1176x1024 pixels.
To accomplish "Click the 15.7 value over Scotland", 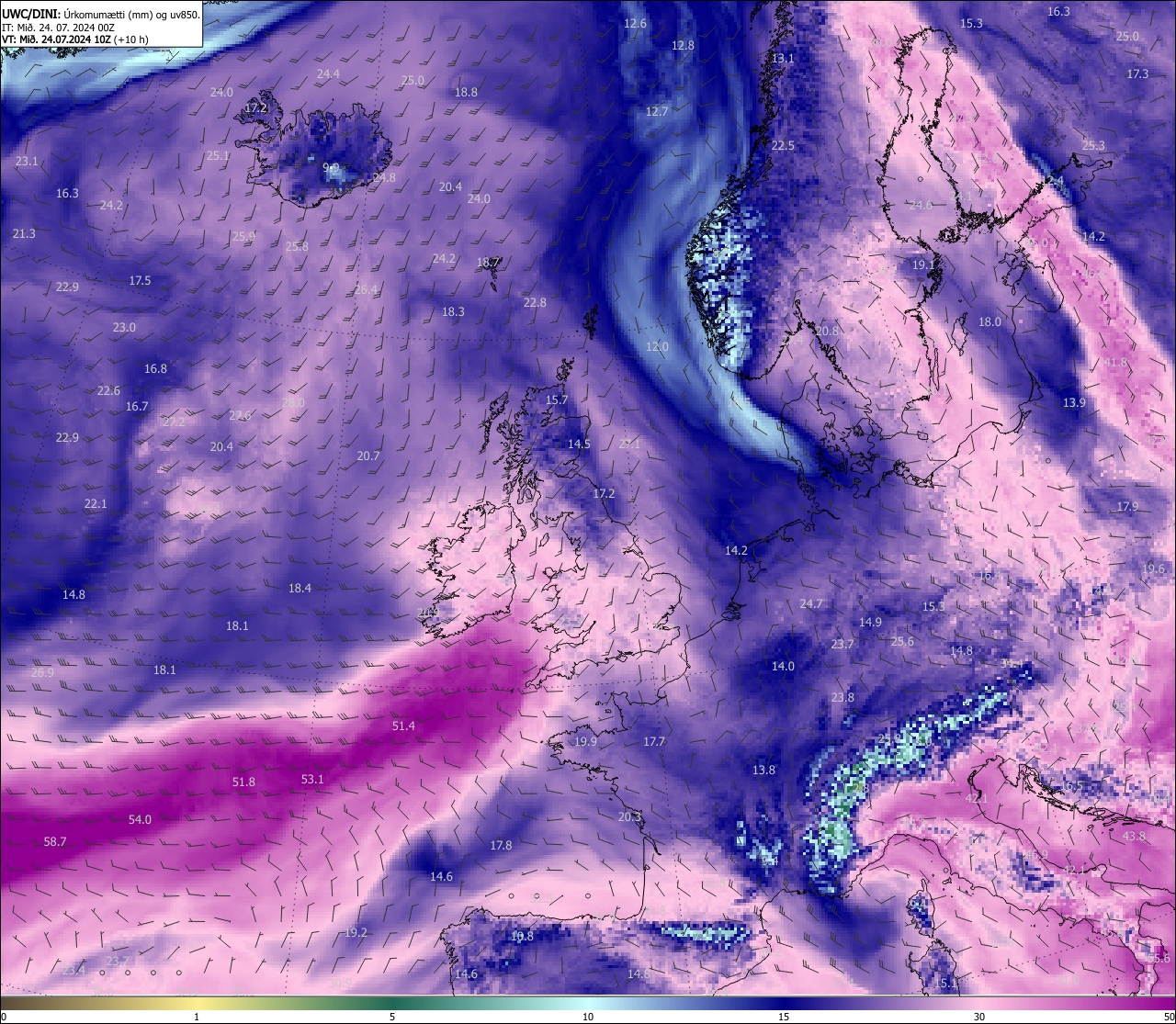I will (557, 399).
